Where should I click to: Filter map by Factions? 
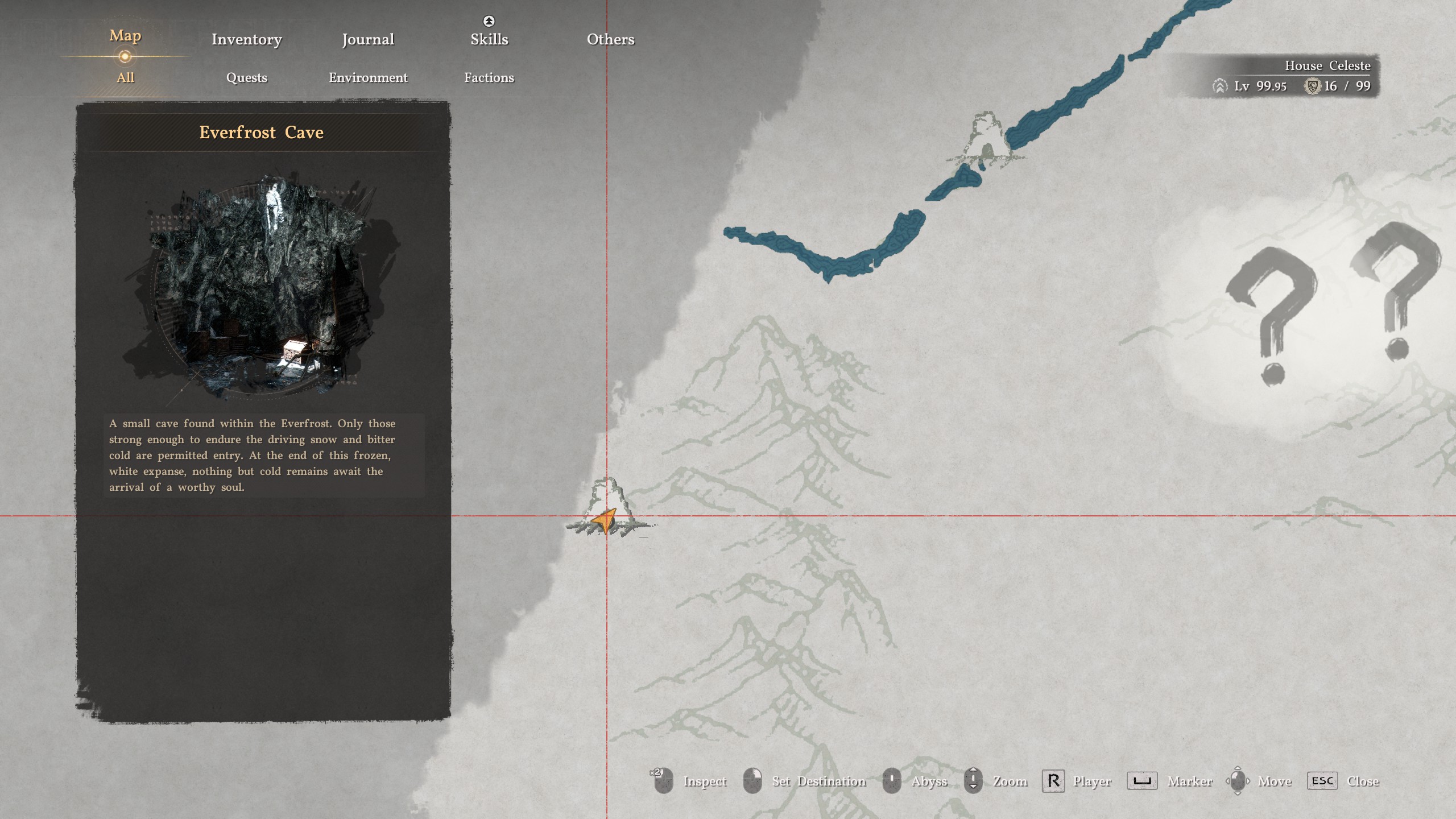coord(489,77)
